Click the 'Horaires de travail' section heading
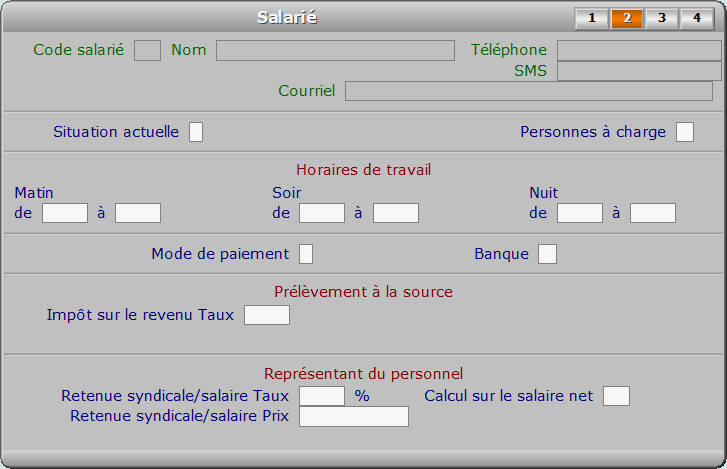Image resolution: width=727 pixels, height=469 pixels. click(x=364, y=170)
